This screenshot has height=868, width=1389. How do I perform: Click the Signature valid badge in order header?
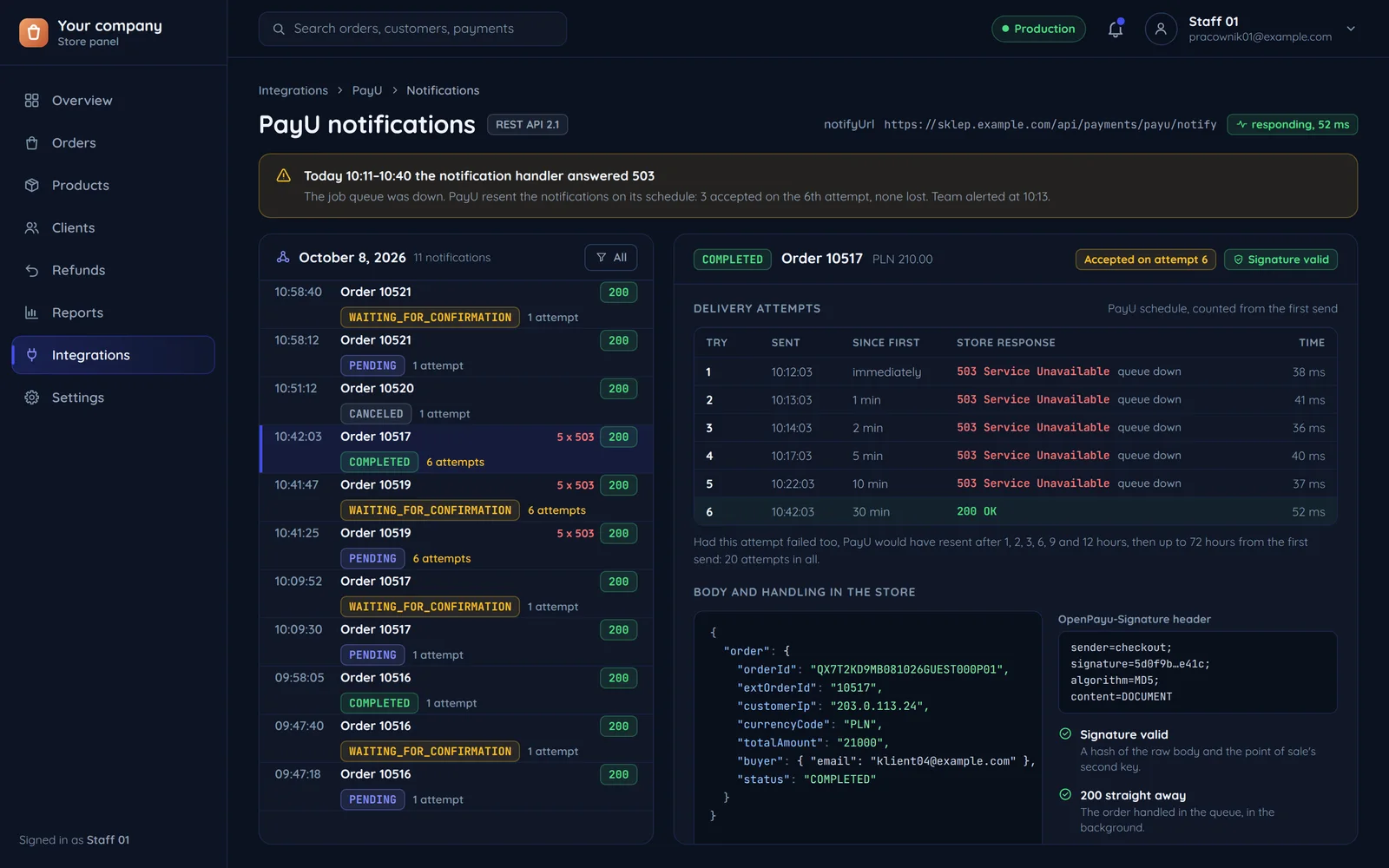coord(1280,260)
